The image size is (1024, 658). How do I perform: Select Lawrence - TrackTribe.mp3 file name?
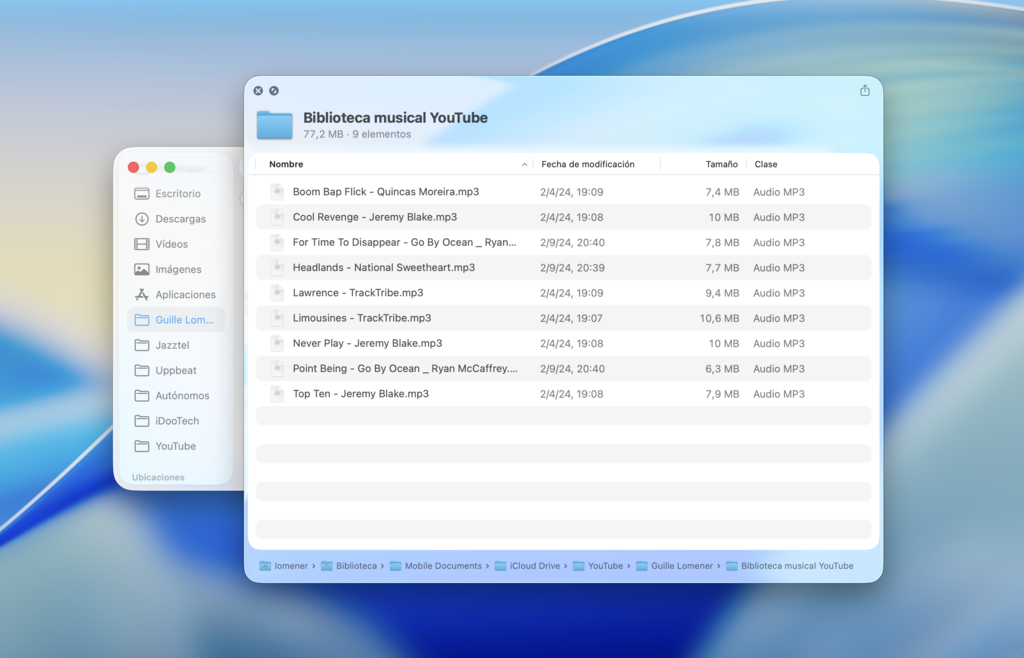(358, 292)
